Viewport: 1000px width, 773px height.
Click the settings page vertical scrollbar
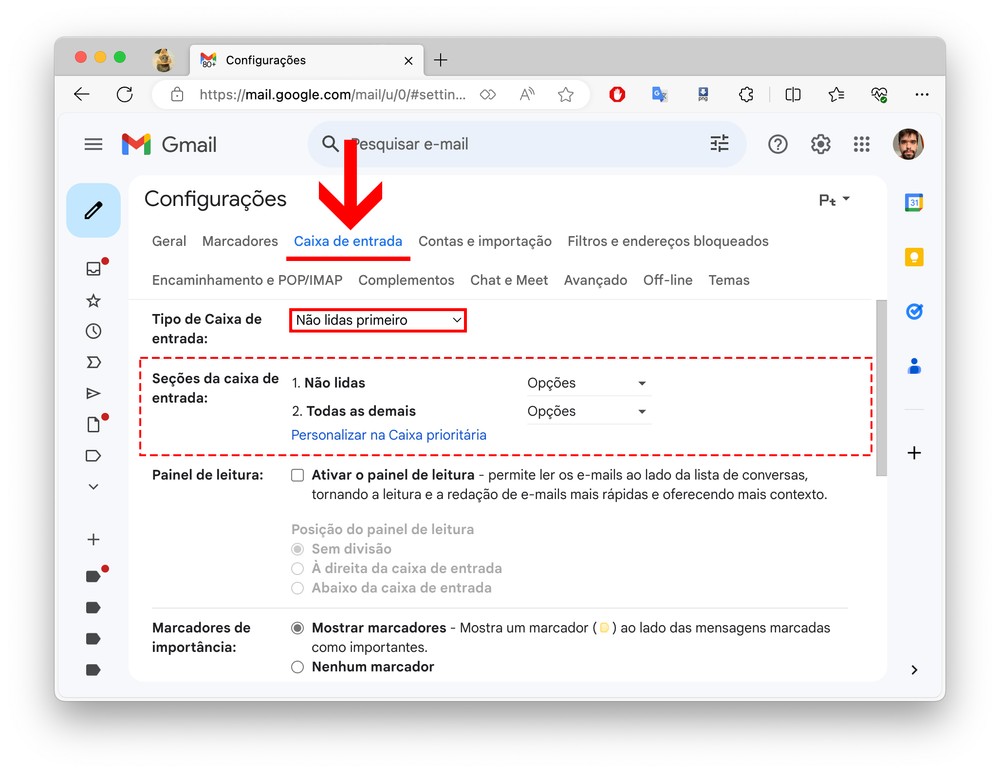[x=881, y=388]
